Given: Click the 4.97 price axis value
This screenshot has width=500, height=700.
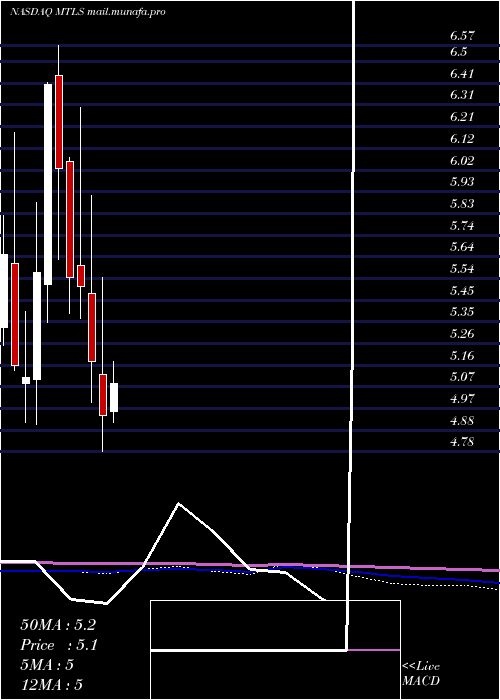Looking at the screenshot, I should [x=462, y=399].
